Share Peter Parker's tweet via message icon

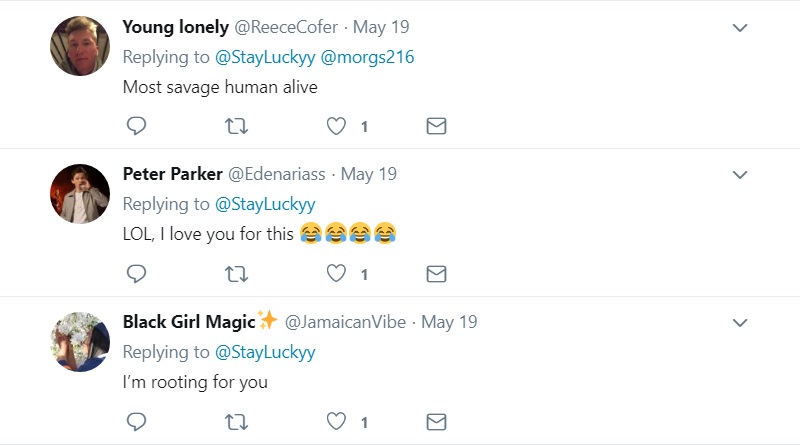tap(436, 274)
